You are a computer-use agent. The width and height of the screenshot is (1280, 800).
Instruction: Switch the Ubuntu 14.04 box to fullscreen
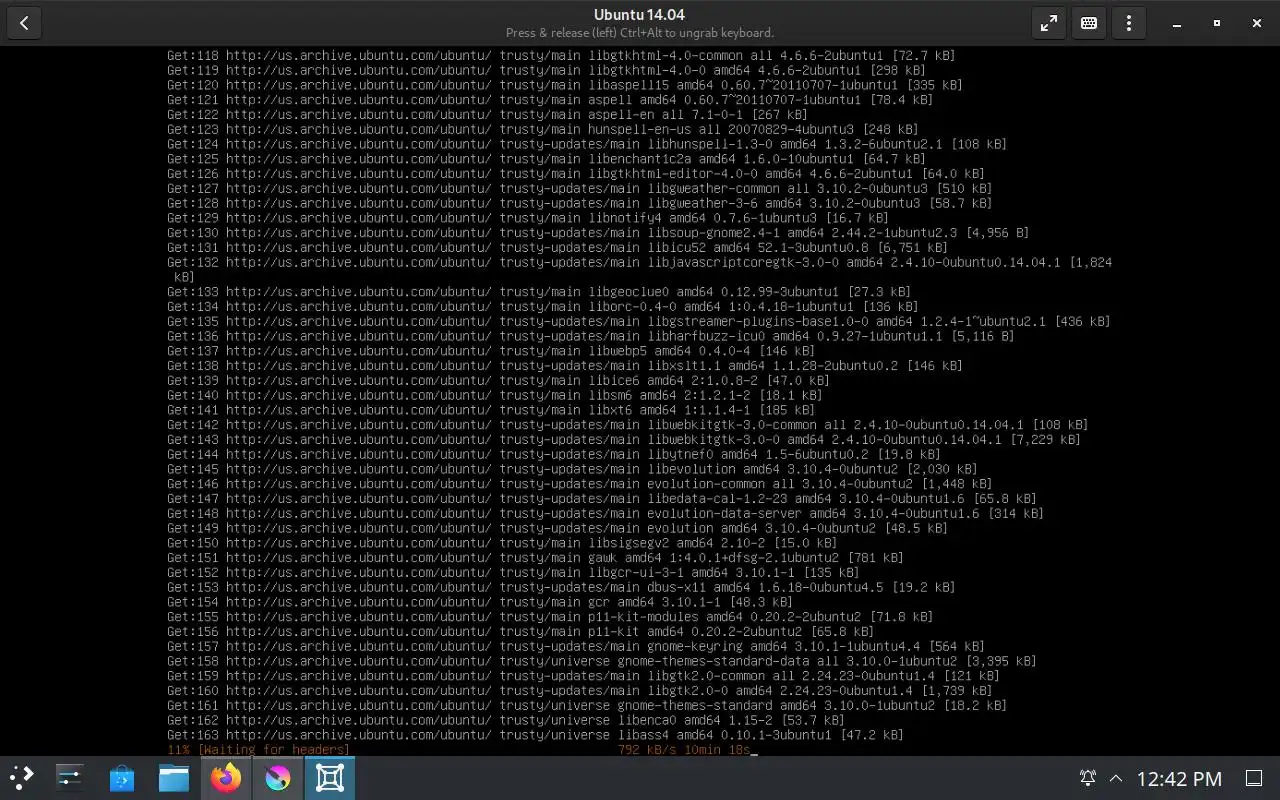coord(1049,23)
